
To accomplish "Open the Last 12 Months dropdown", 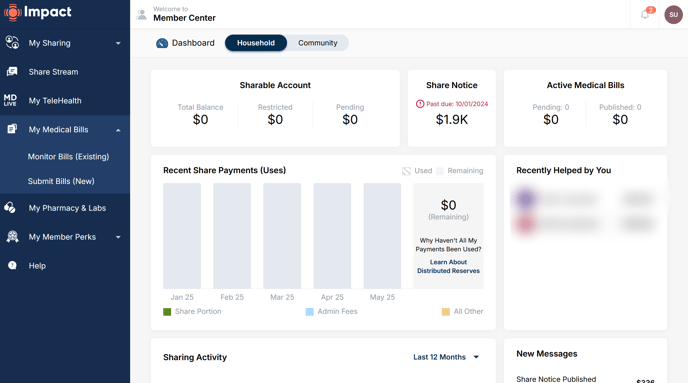I will click(x=446, y=357).
